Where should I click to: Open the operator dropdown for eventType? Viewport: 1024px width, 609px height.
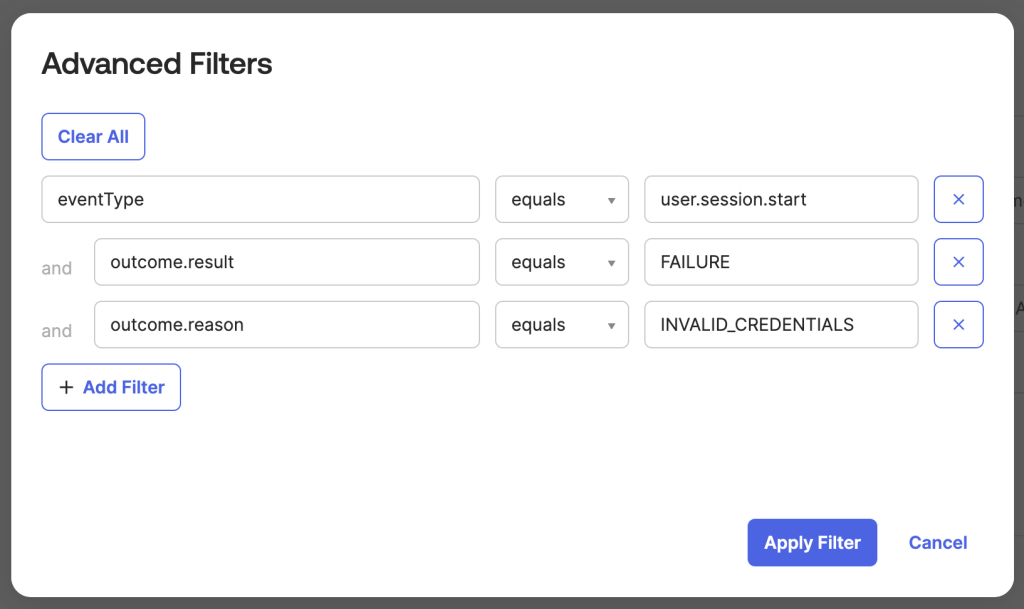coord(562,200)
